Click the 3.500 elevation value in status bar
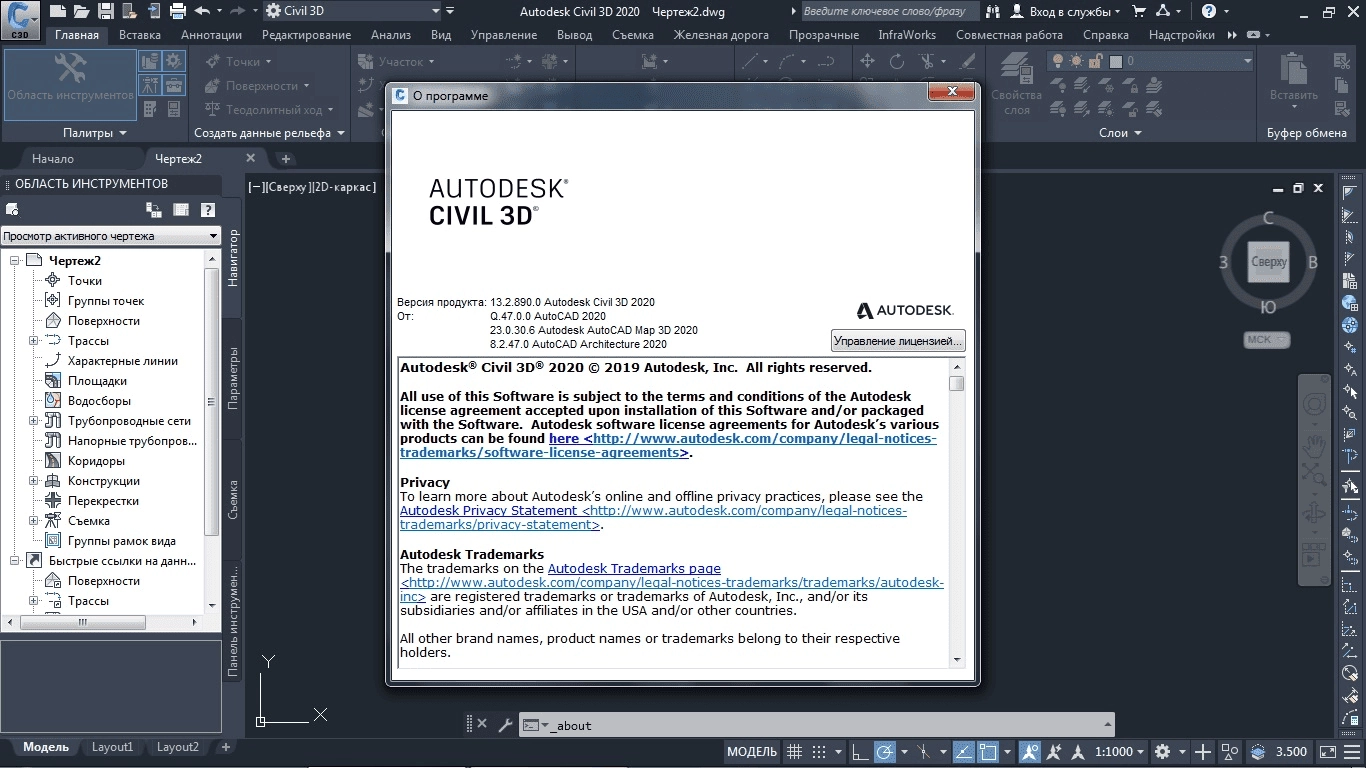The width and height of the screenshot is (1366, 768). pyautogui.click(x=1291, y=751)
